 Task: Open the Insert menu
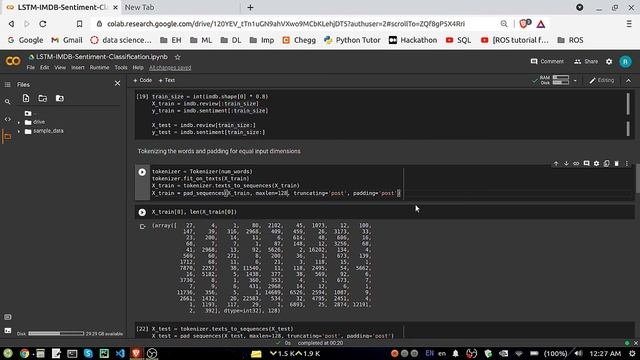78,68
